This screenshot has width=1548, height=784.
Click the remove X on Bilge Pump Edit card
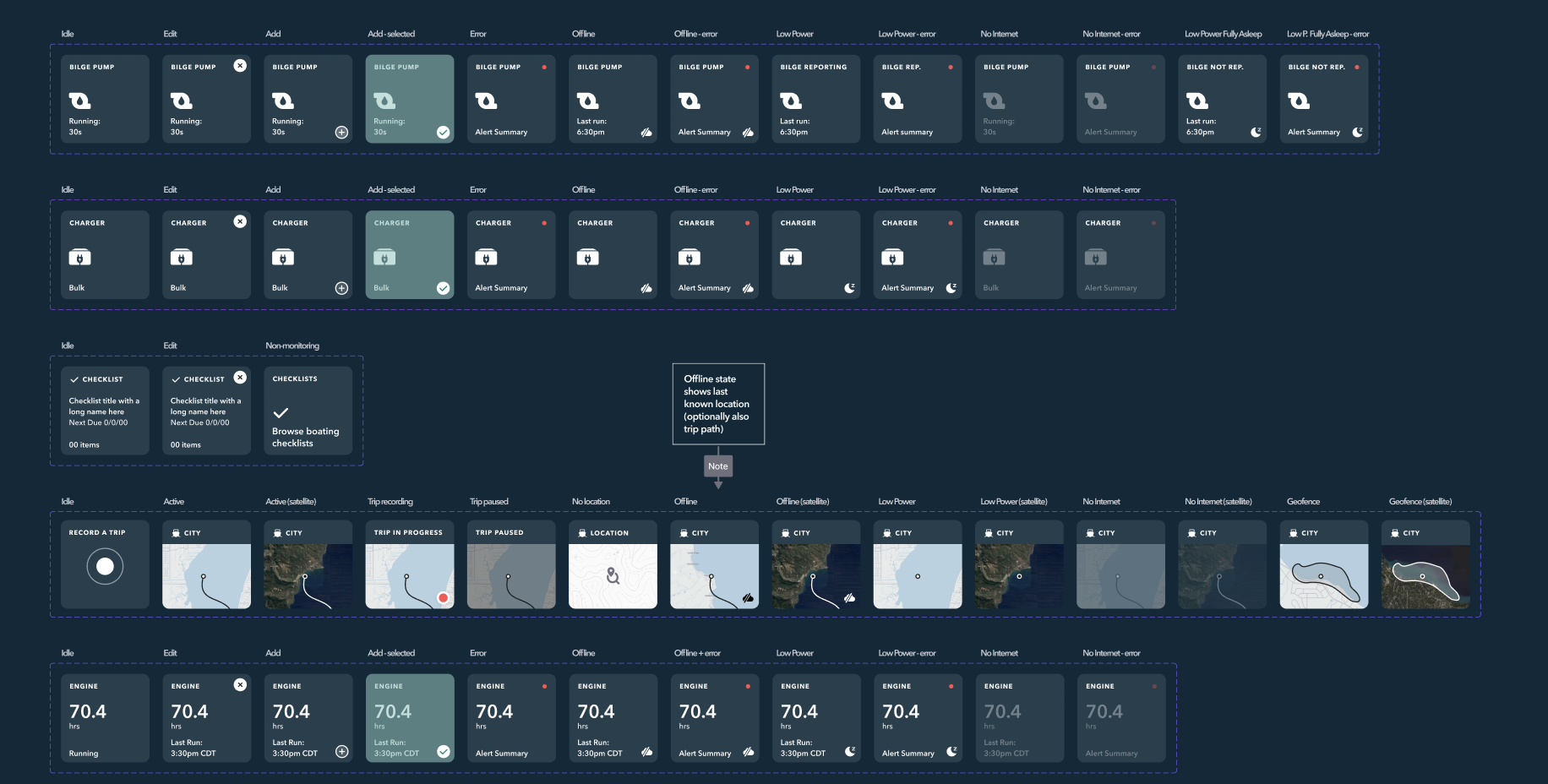(x=240, y=65)
